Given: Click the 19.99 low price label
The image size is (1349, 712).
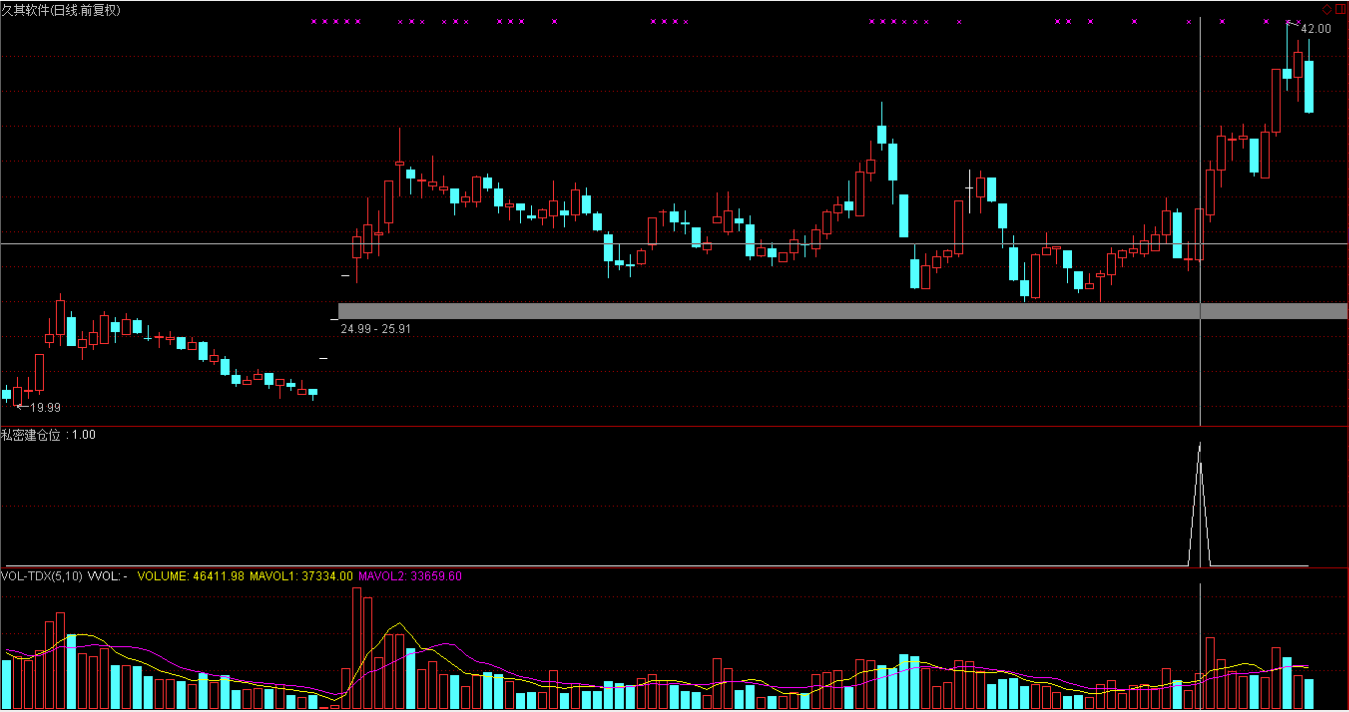Looking at the screenshot, I should (x=45, y=407).
